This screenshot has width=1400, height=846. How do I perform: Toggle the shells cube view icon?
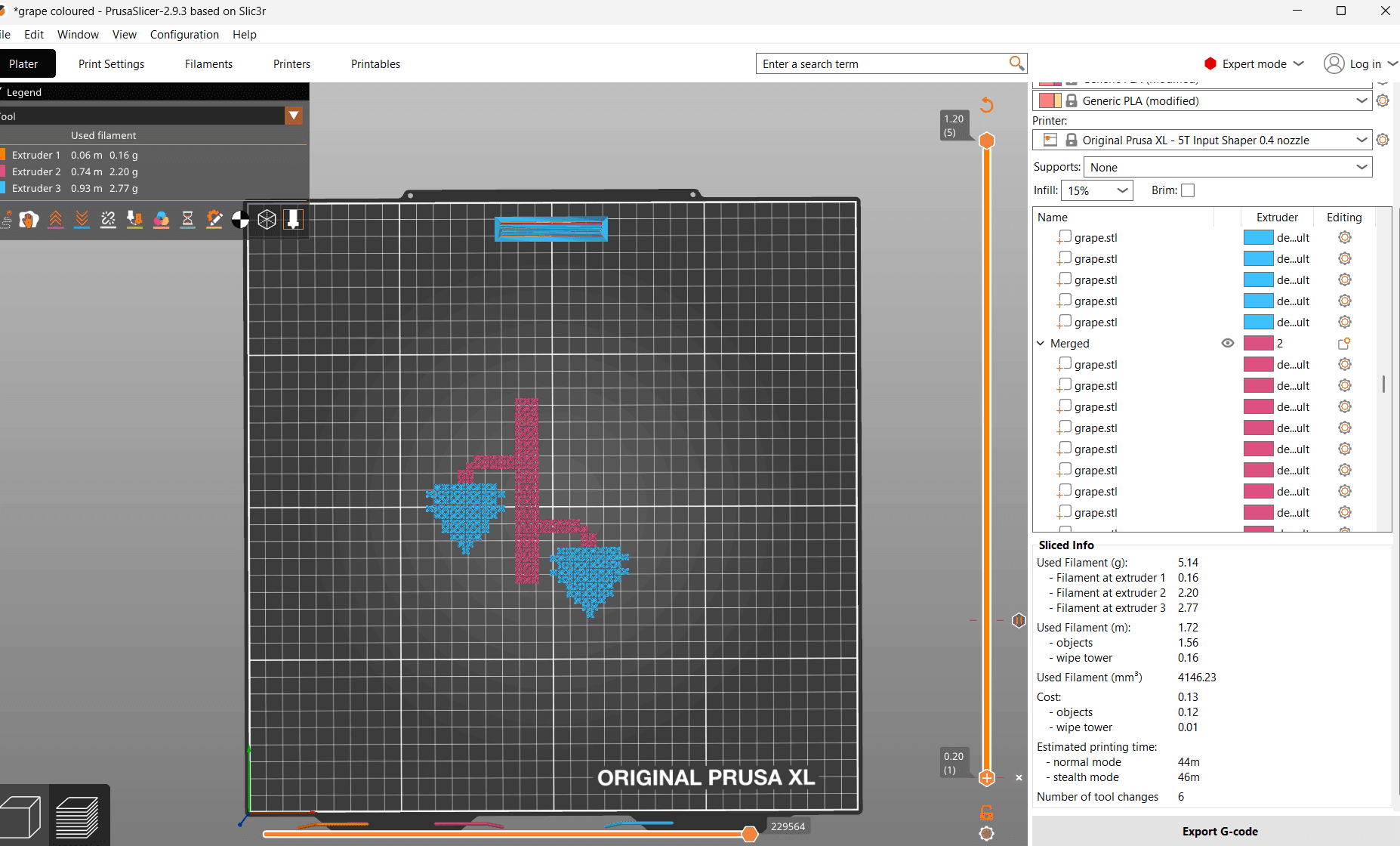[267, 219]
